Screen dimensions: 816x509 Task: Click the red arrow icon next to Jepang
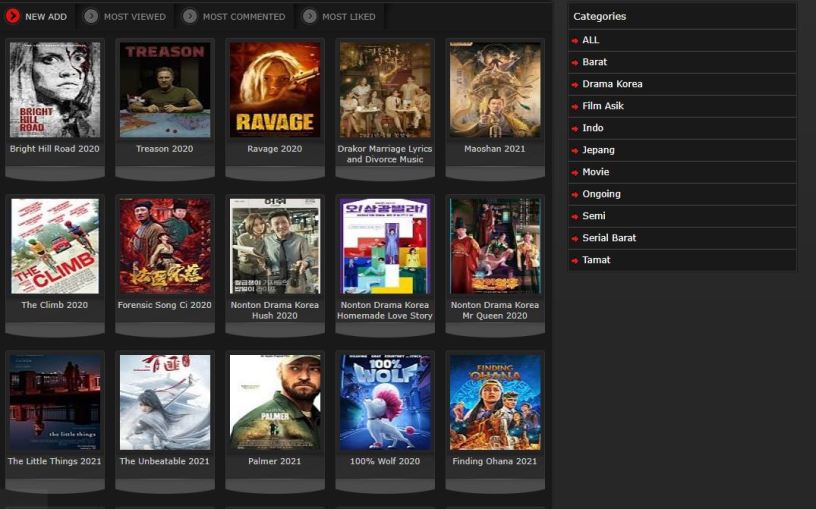pyautogui.click(x=575, y=150)
